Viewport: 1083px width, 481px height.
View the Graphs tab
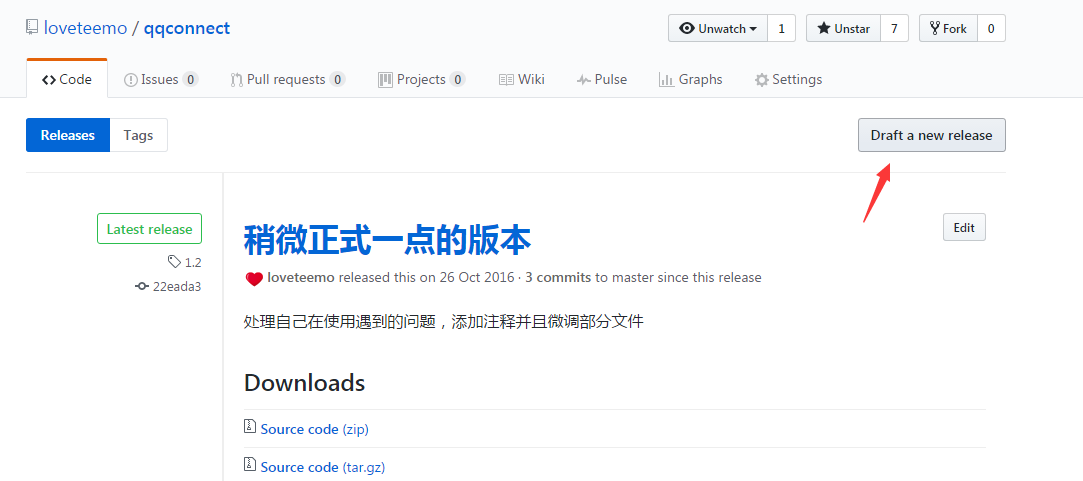[x=690, y=79]
